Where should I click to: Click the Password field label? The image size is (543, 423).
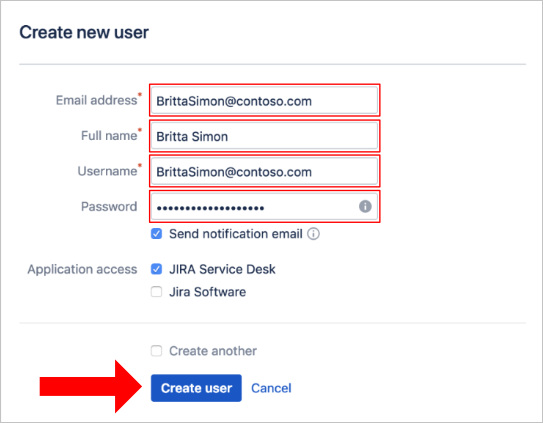[x=109, y=206]
